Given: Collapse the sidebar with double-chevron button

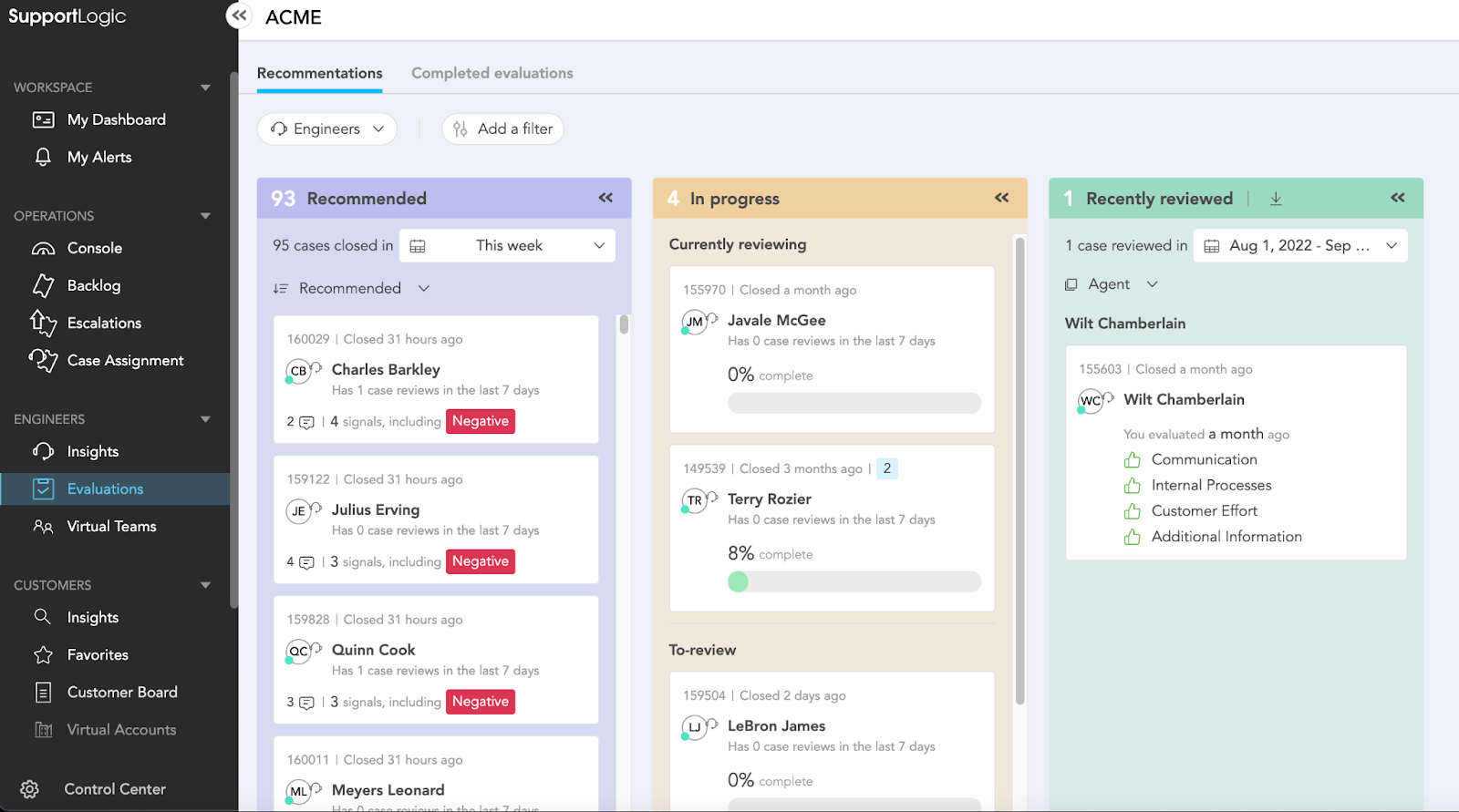Looking at the screenshot, I should (x=239, y=15).
